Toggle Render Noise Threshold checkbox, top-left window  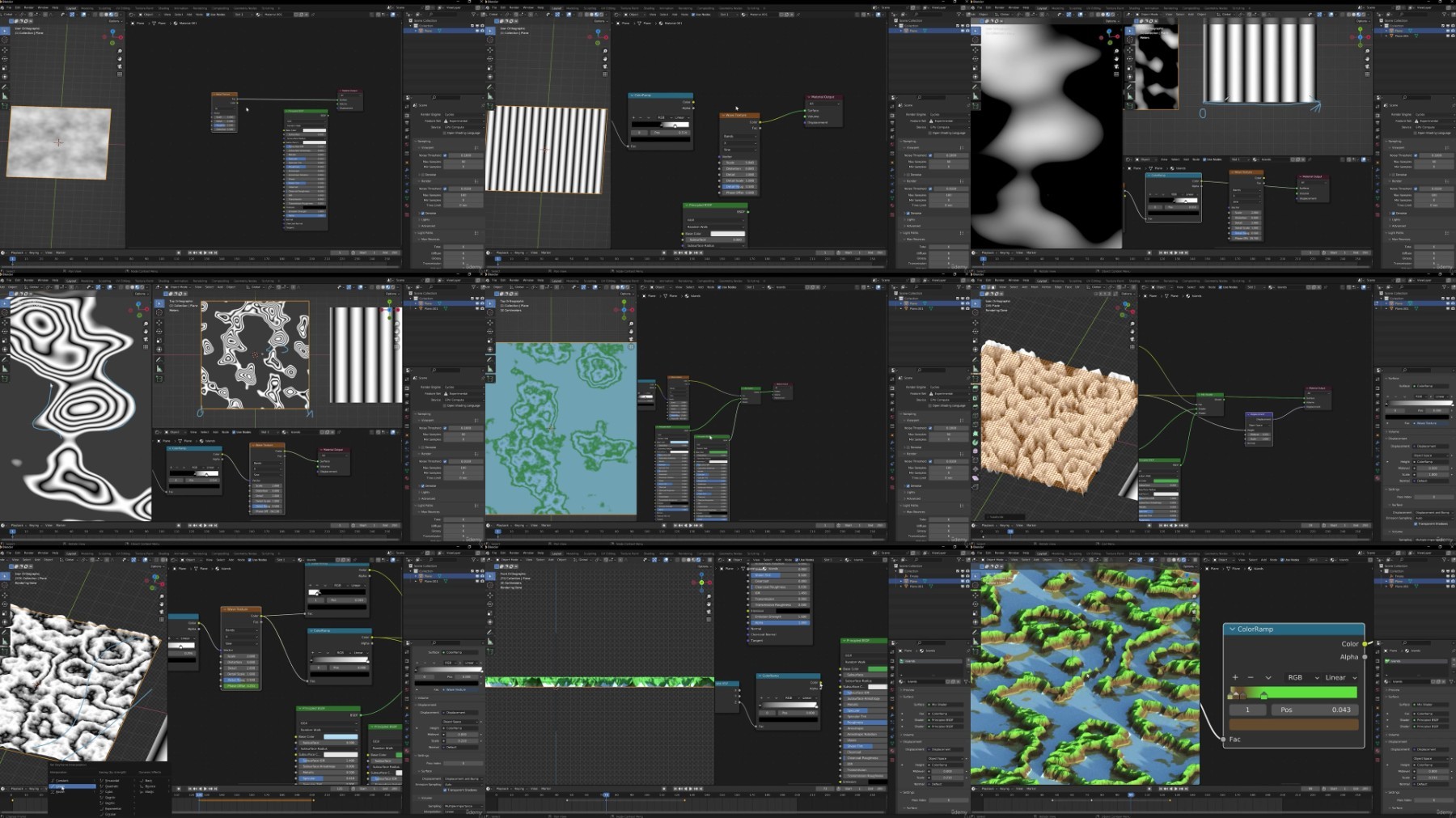tap(445, 189)
